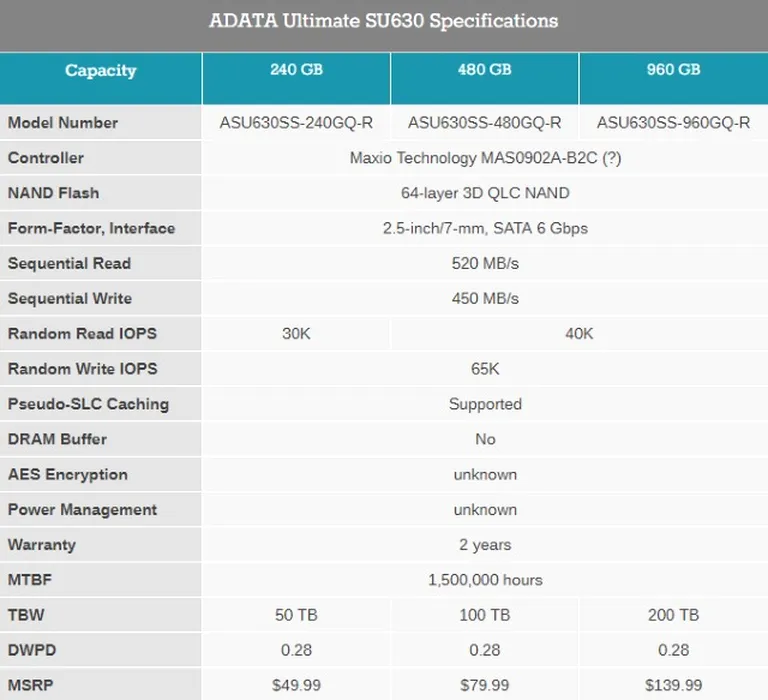Viewport: 768px width, 700px height.
Task: Click the '1,500,000 hours' value
Action: 485,580
